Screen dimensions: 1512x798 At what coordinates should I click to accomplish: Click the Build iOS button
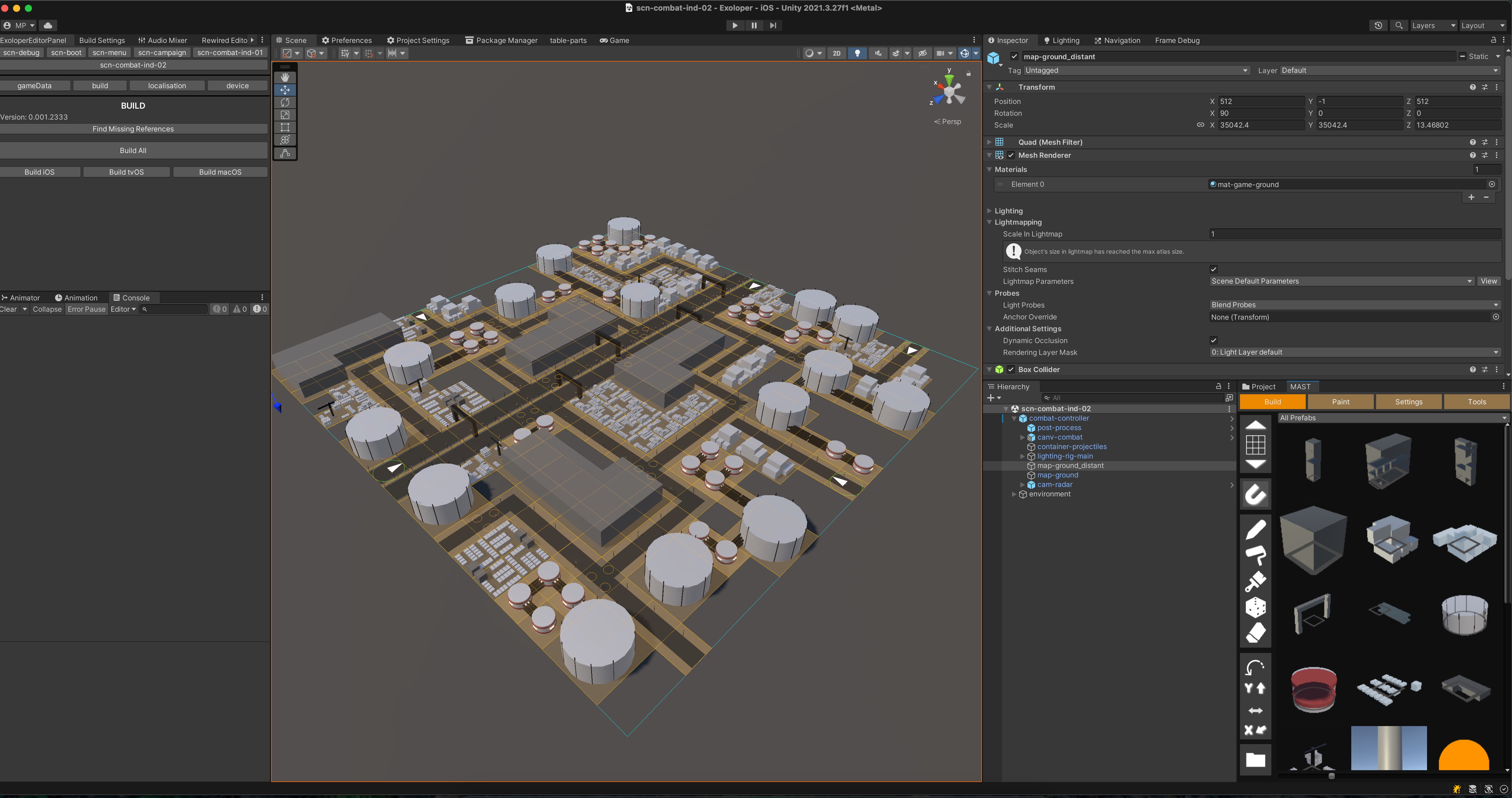pyautogui.click(x=39, y=172)
